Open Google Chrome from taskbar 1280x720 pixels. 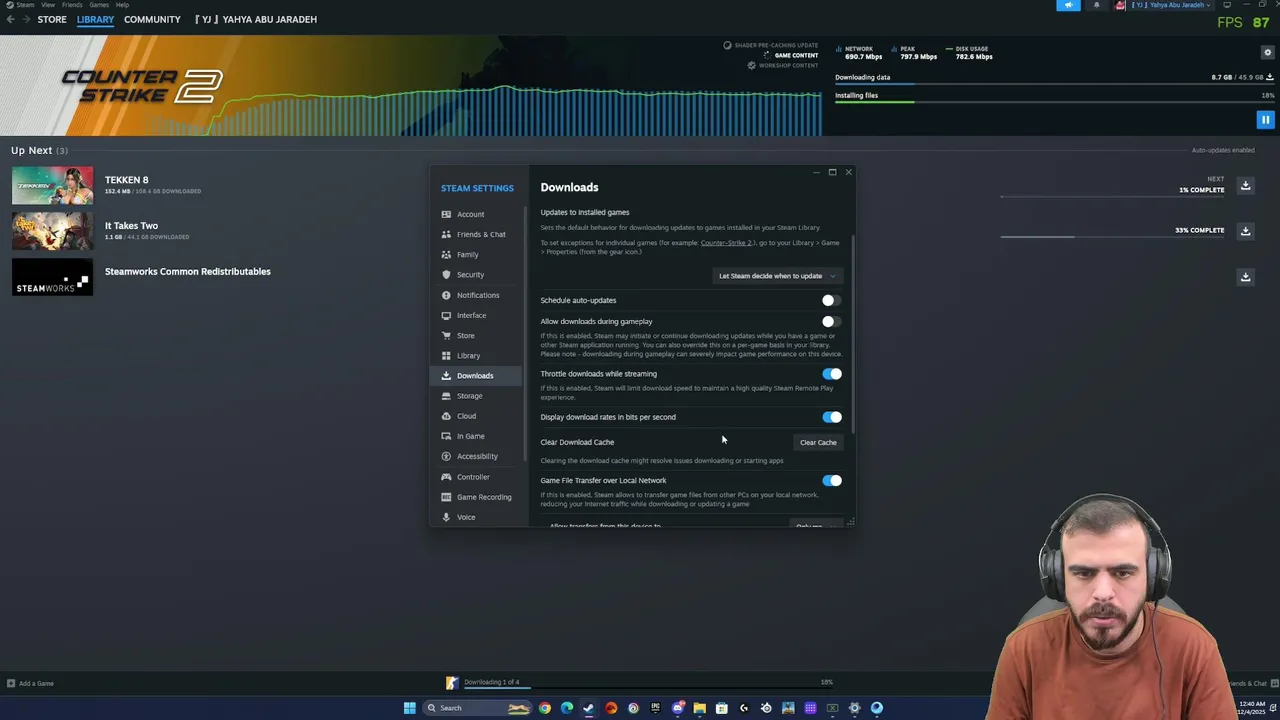[x=544, y=708]
